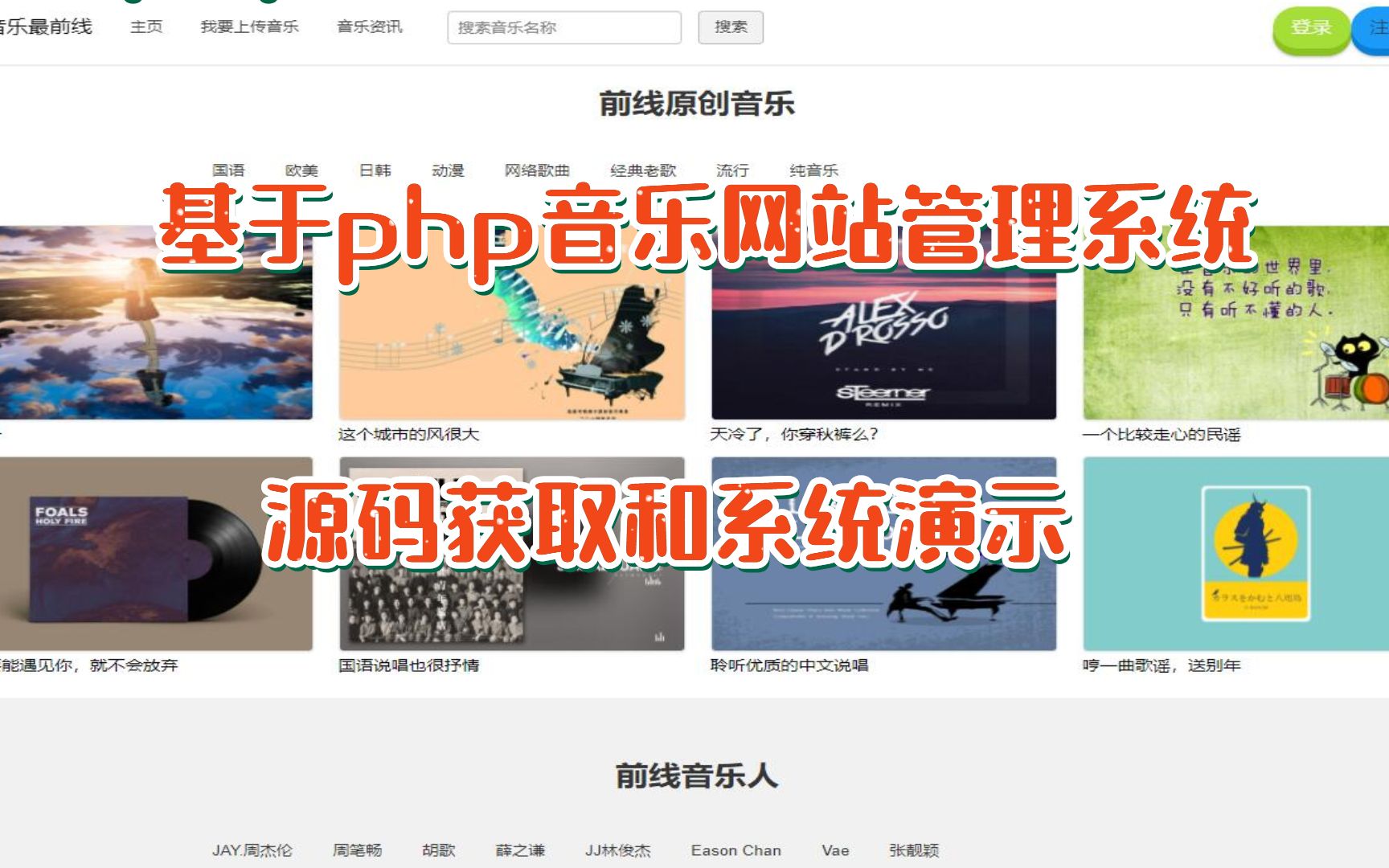Screen dimensions: 1389x868
Task: Select the Vae artist tab
Action: click(835, 850)
